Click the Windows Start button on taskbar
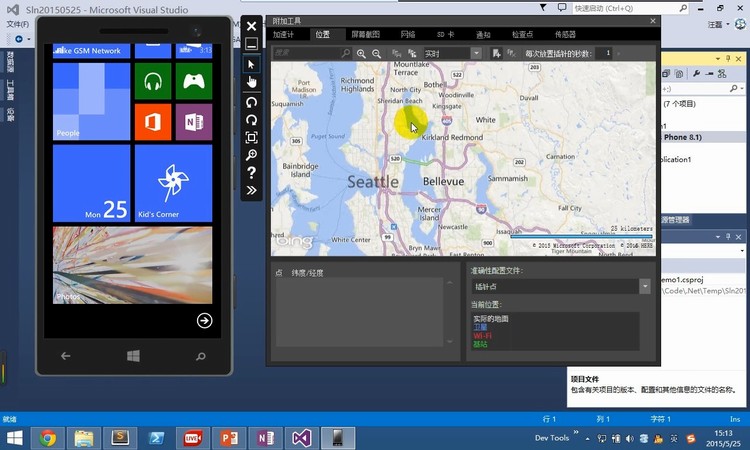This screenshot has width=750, height=450. click(x=14, y=438)
